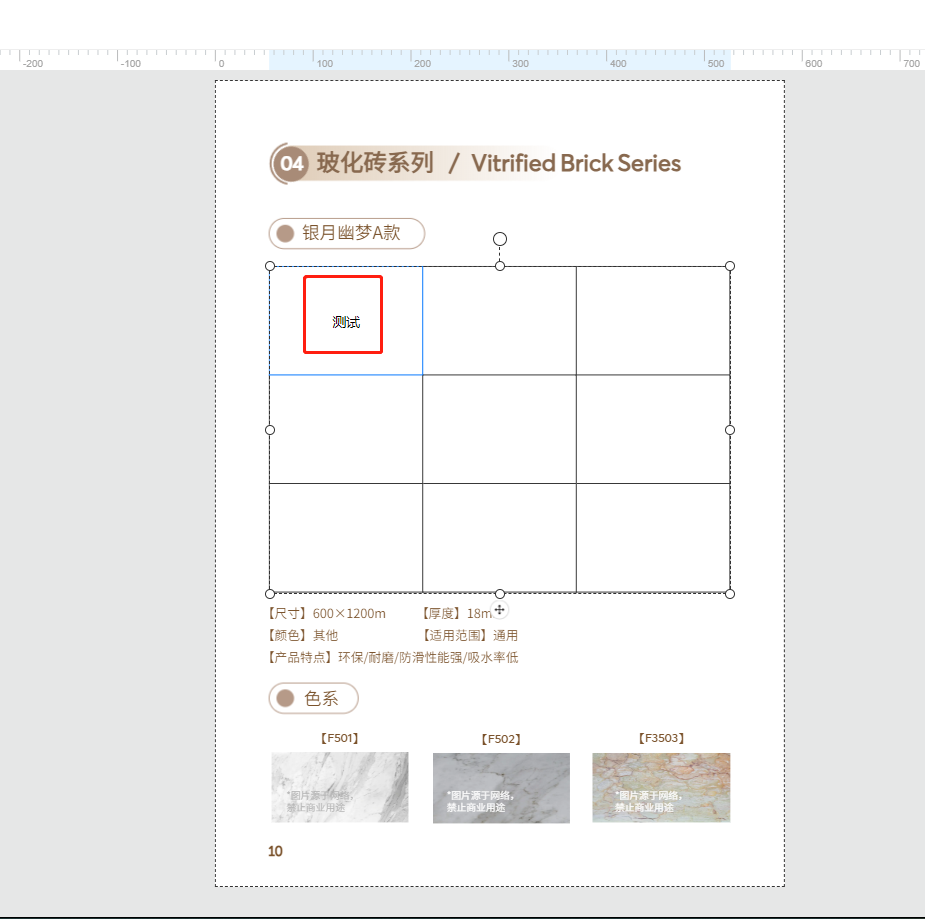This screenshot has width=925, height=919.
Task: Click the 04 circular number badge
Action: point(291,163)
